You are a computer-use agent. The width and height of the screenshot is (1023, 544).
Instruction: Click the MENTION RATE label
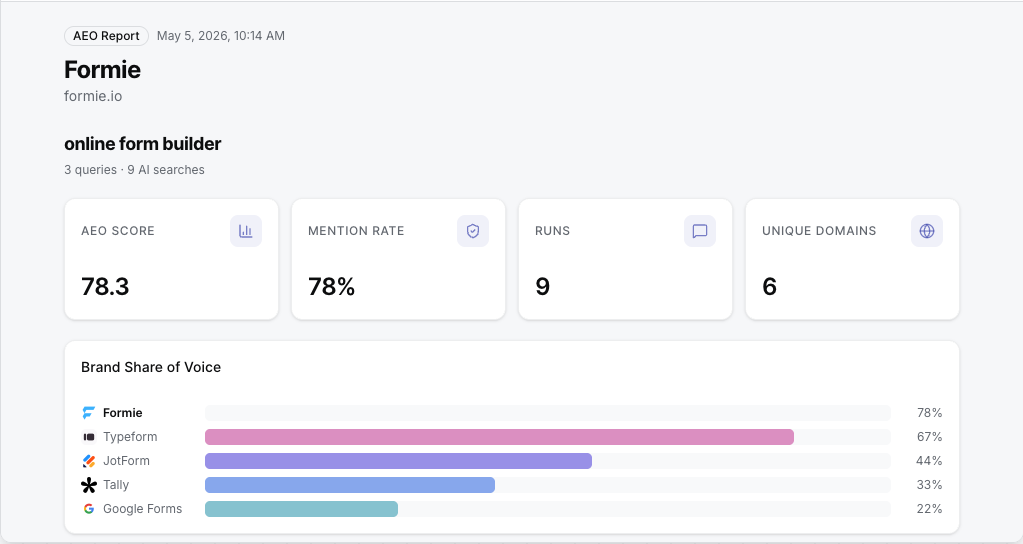(x=356, y=231)
